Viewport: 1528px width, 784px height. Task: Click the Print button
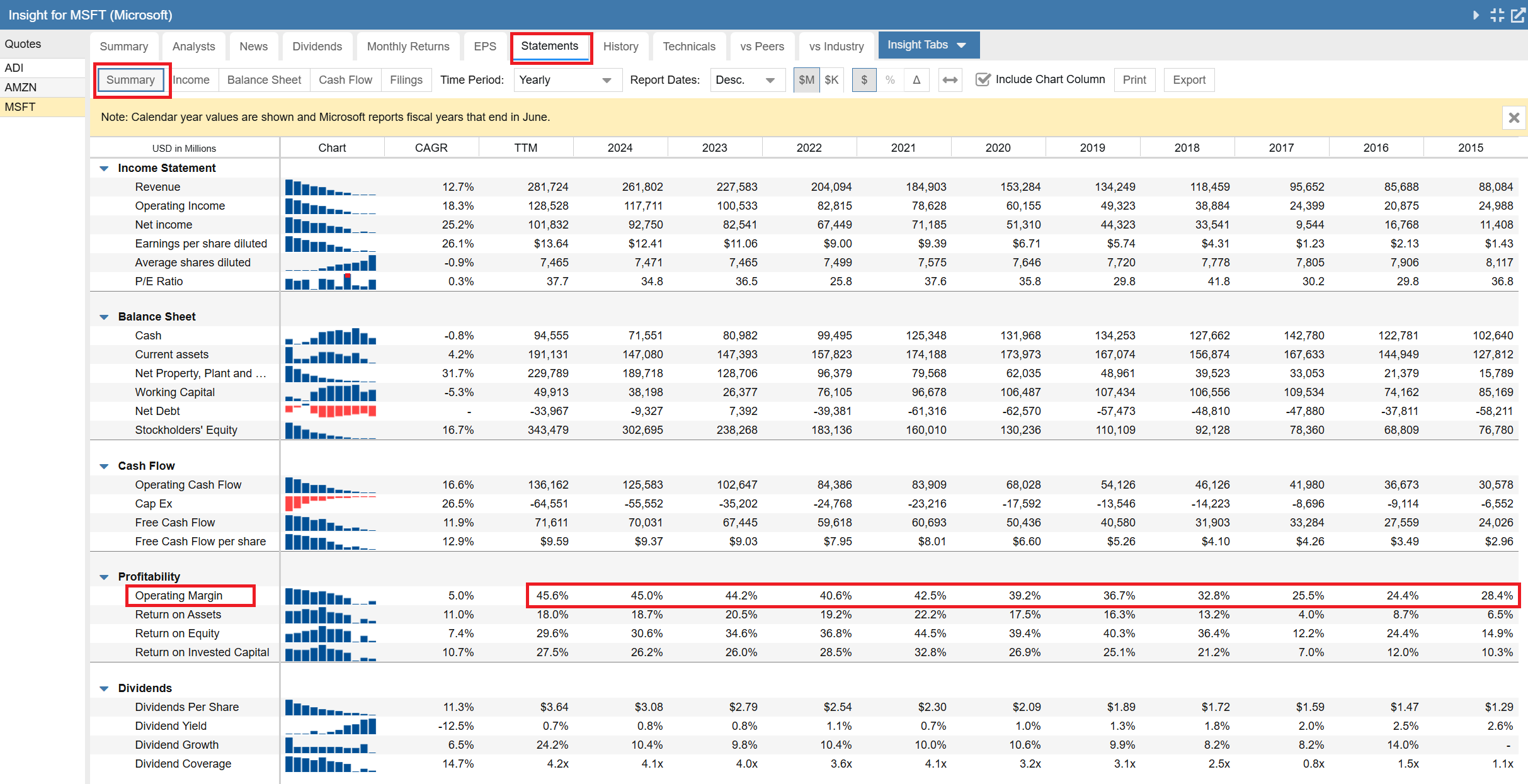coord(1134,80)
